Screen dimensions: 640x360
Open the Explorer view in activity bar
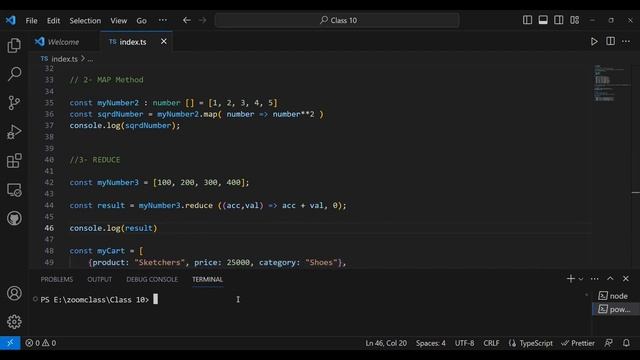pyautogui.click(x=14, y=45)
